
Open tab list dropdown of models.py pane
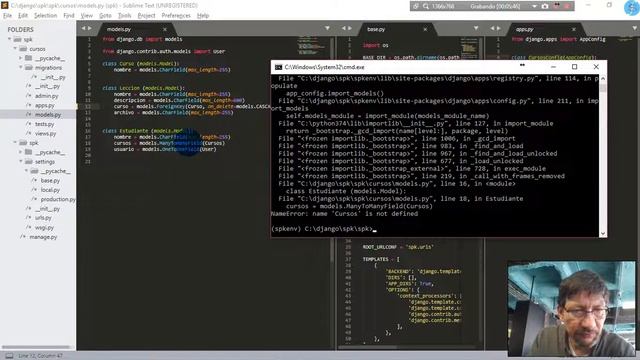(x=327, y=29)
